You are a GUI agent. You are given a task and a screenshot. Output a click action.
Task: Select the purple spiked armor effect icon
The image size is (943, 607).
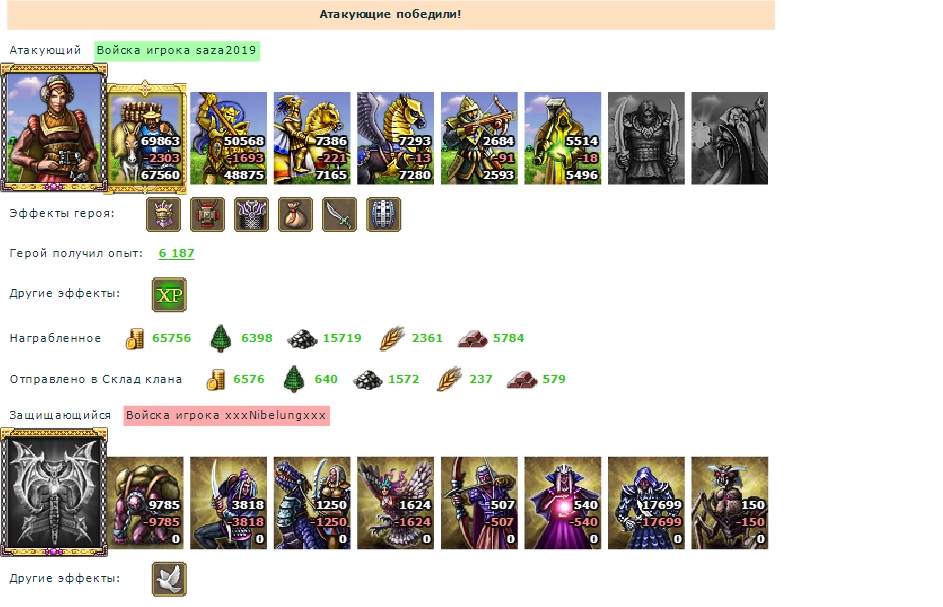pyautogui.click(x=251, y=214)
